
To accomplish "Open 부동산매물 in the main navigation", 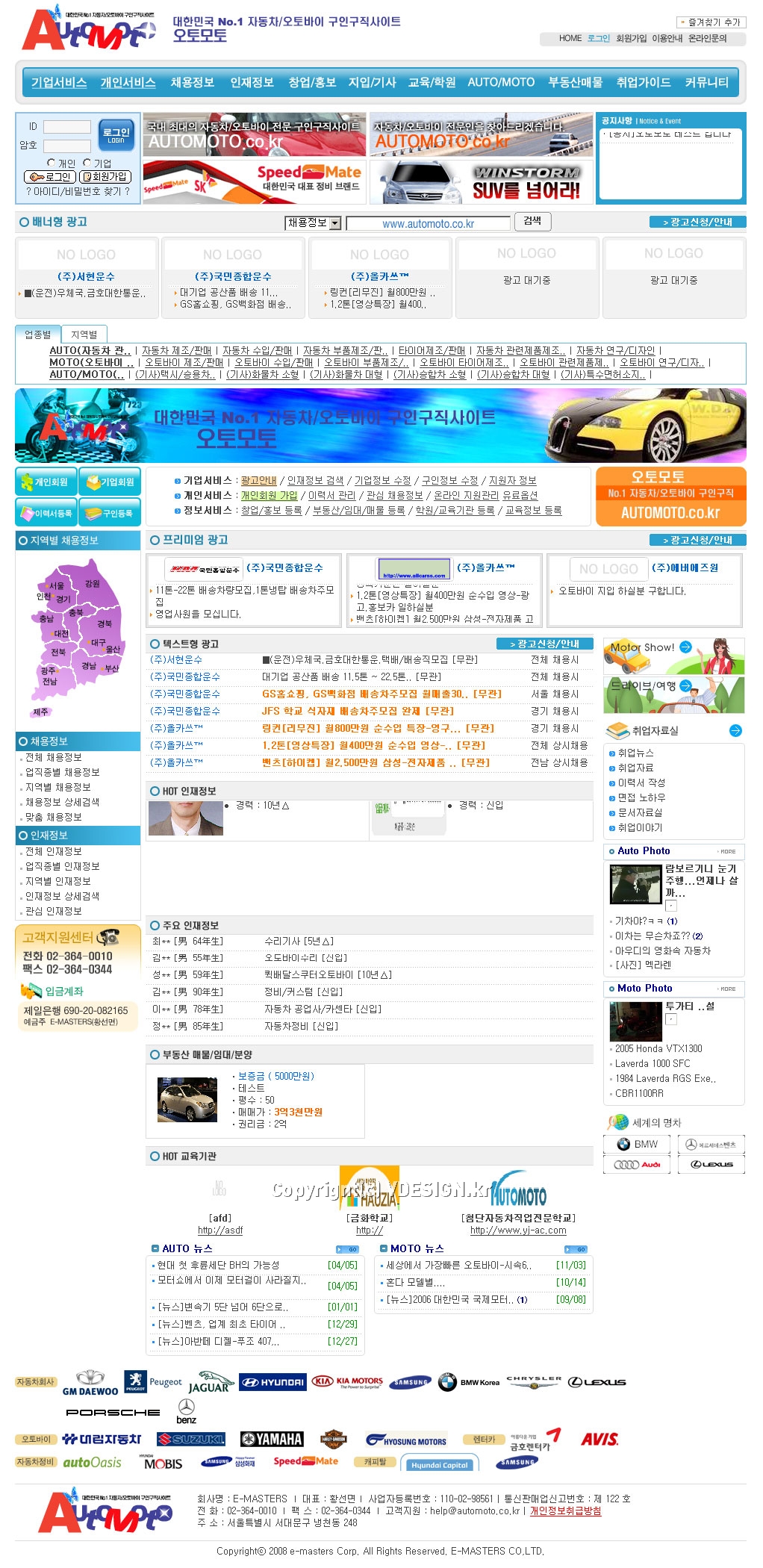I will [576, 82].
